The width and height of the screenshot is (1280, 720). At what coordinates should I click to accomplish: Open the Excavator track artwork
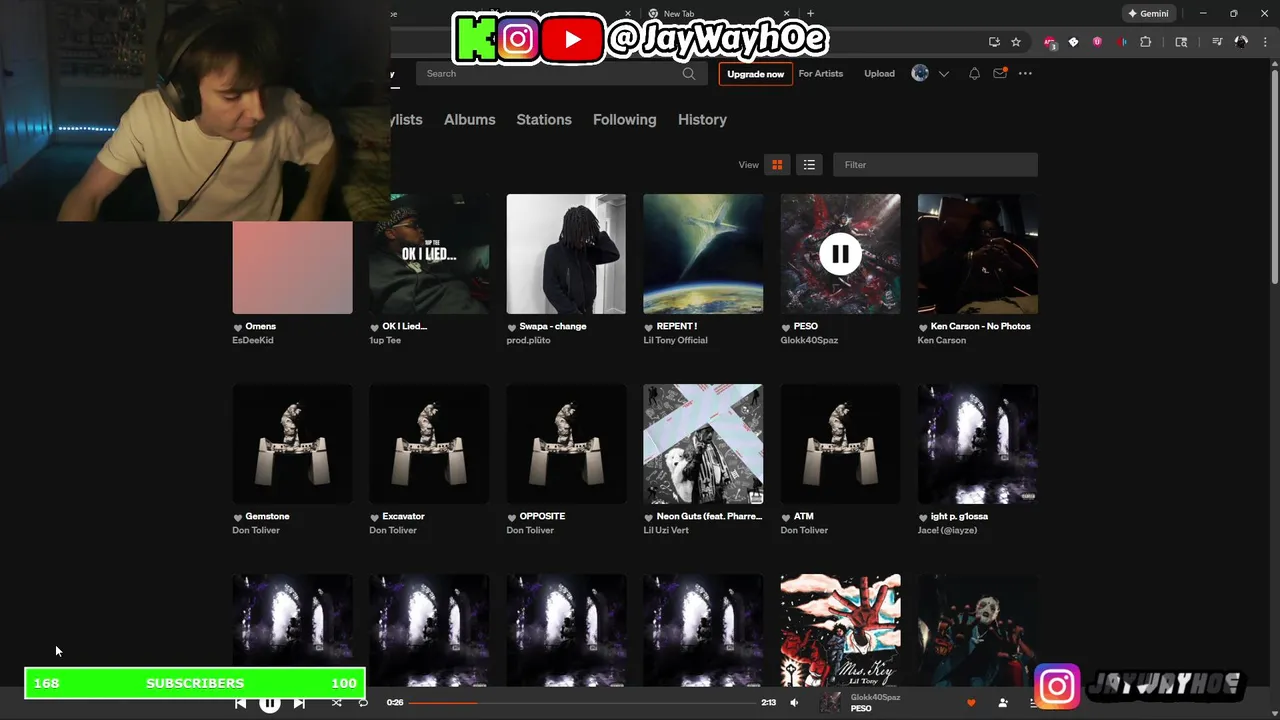(429, 444)
